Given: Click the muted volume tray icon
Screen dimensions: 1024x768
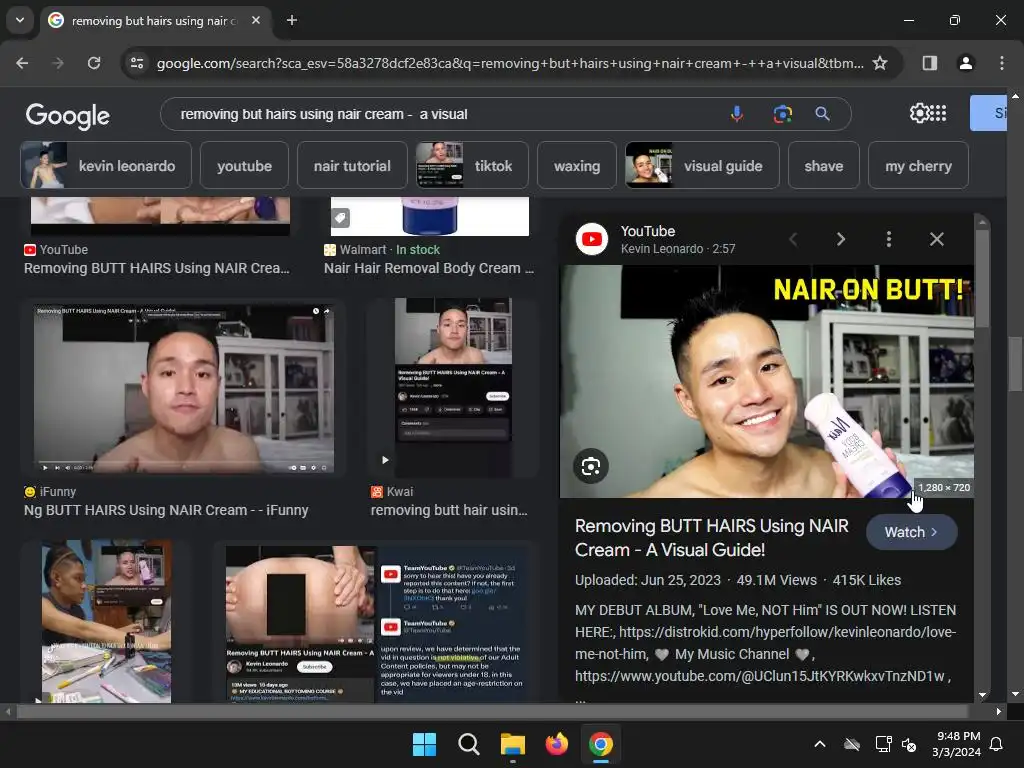Looking at the screenshot, I should 909,744.
